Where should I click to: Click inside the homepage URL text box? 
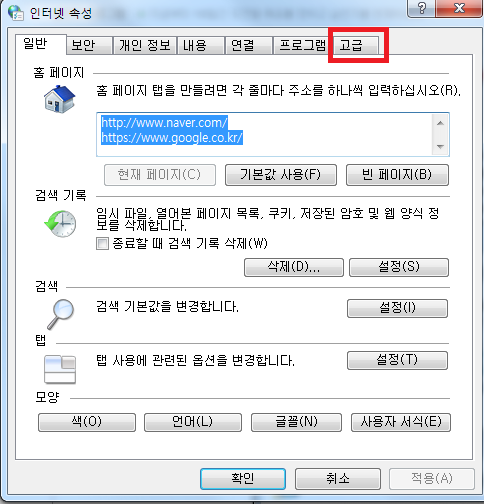click(265, 134)
